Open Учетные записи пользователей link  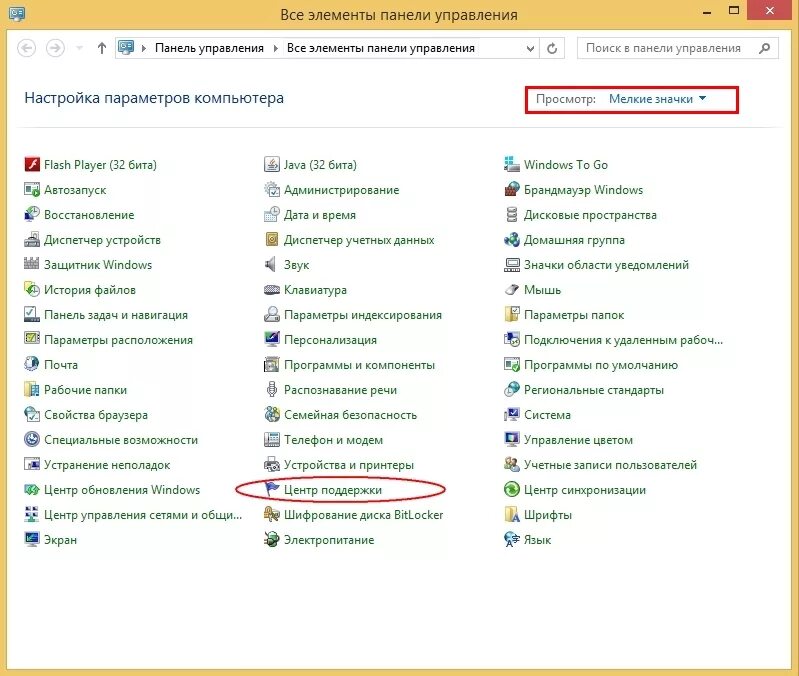610,465
